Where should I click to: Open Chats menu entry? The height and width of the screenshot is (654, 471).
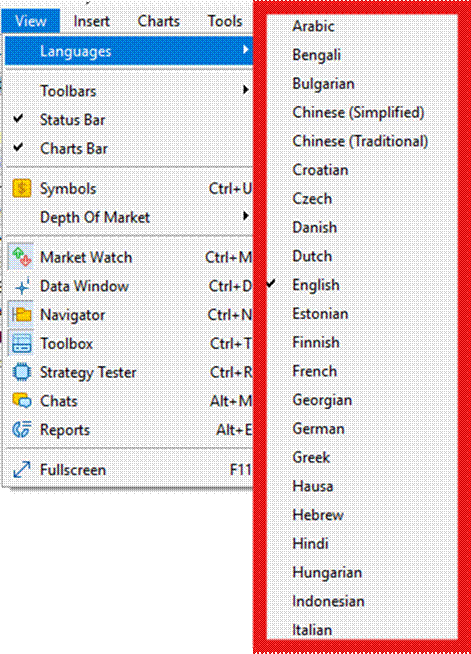coord(128,401)
